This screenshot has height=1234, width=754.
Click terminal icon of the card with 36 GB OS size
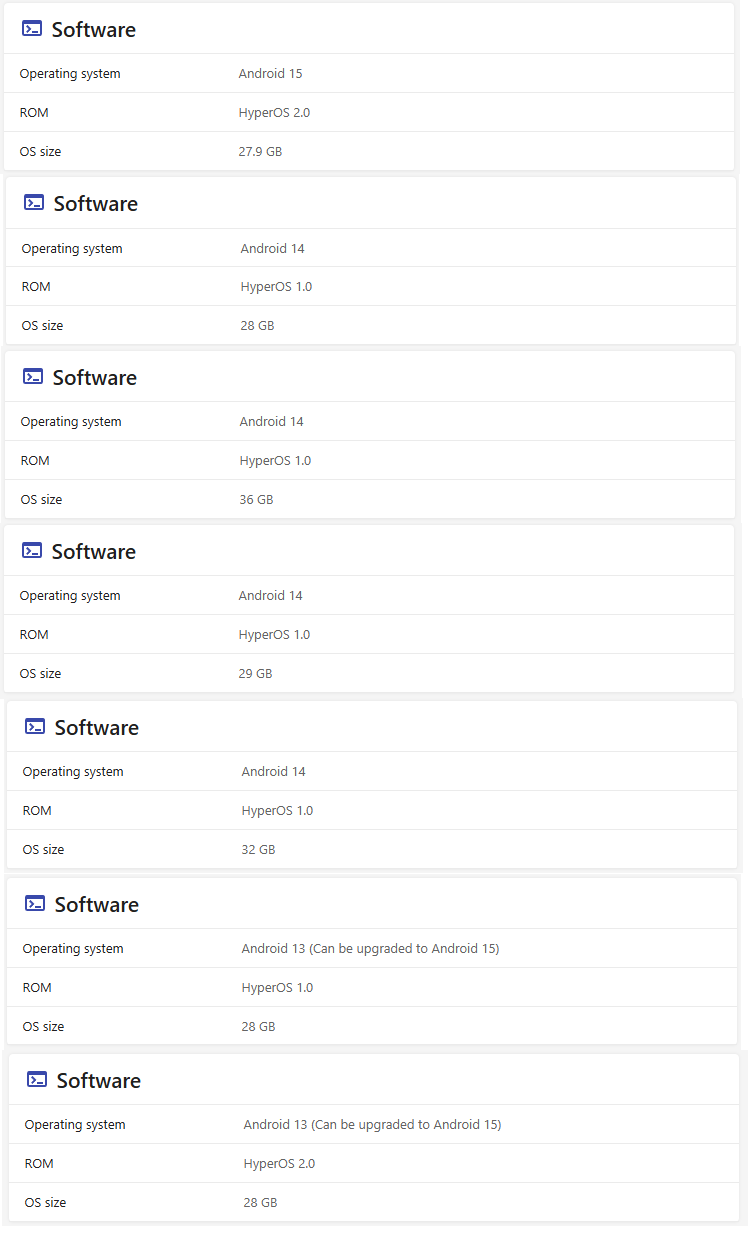click(33, 377)
